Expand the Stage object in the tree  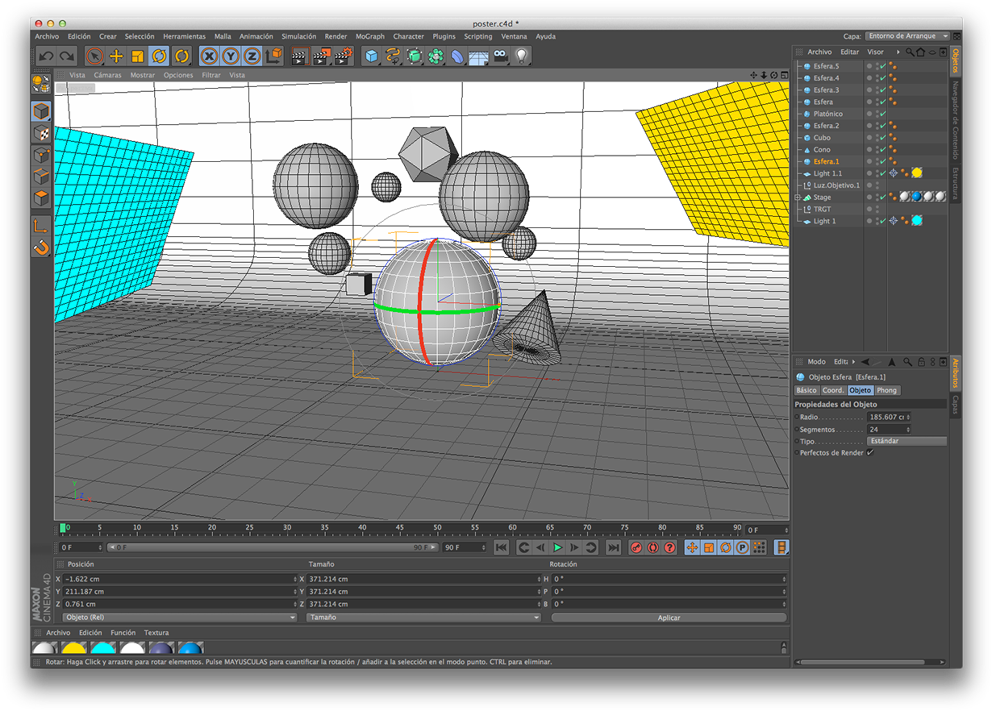click(x=798, y=198)
